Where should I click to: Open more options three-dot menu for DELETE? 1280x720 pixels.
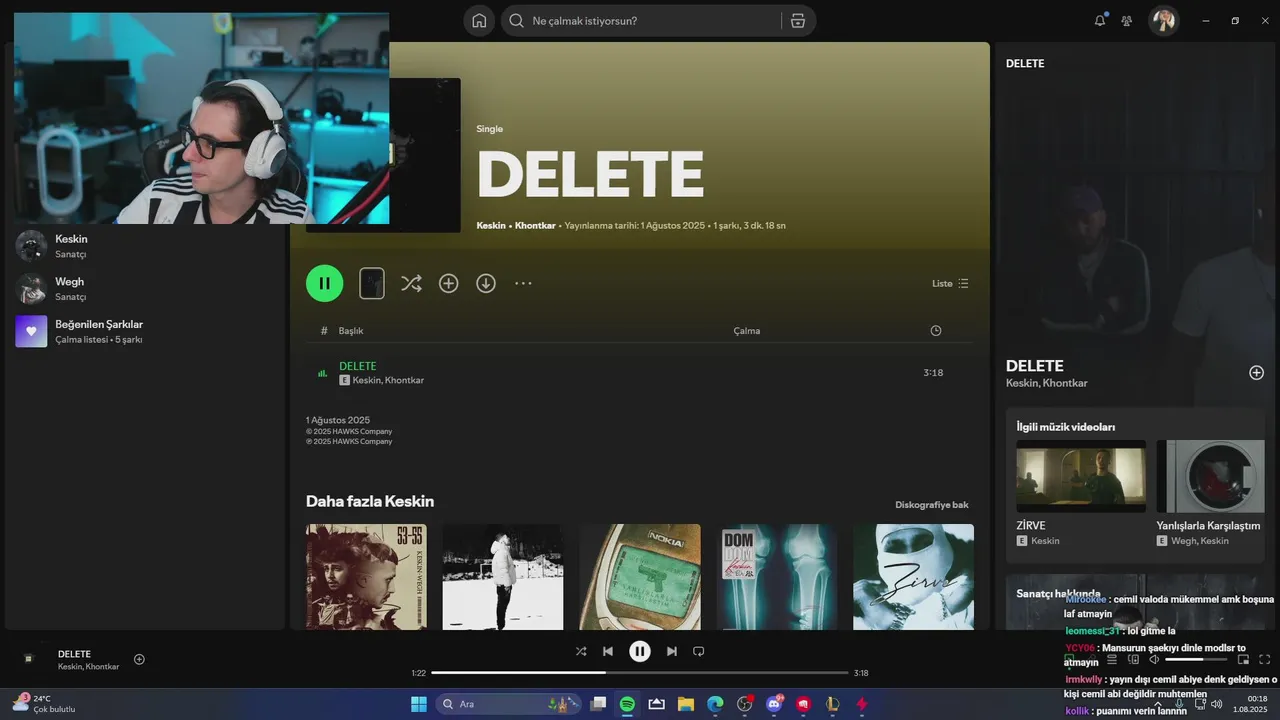coord(523,283)
